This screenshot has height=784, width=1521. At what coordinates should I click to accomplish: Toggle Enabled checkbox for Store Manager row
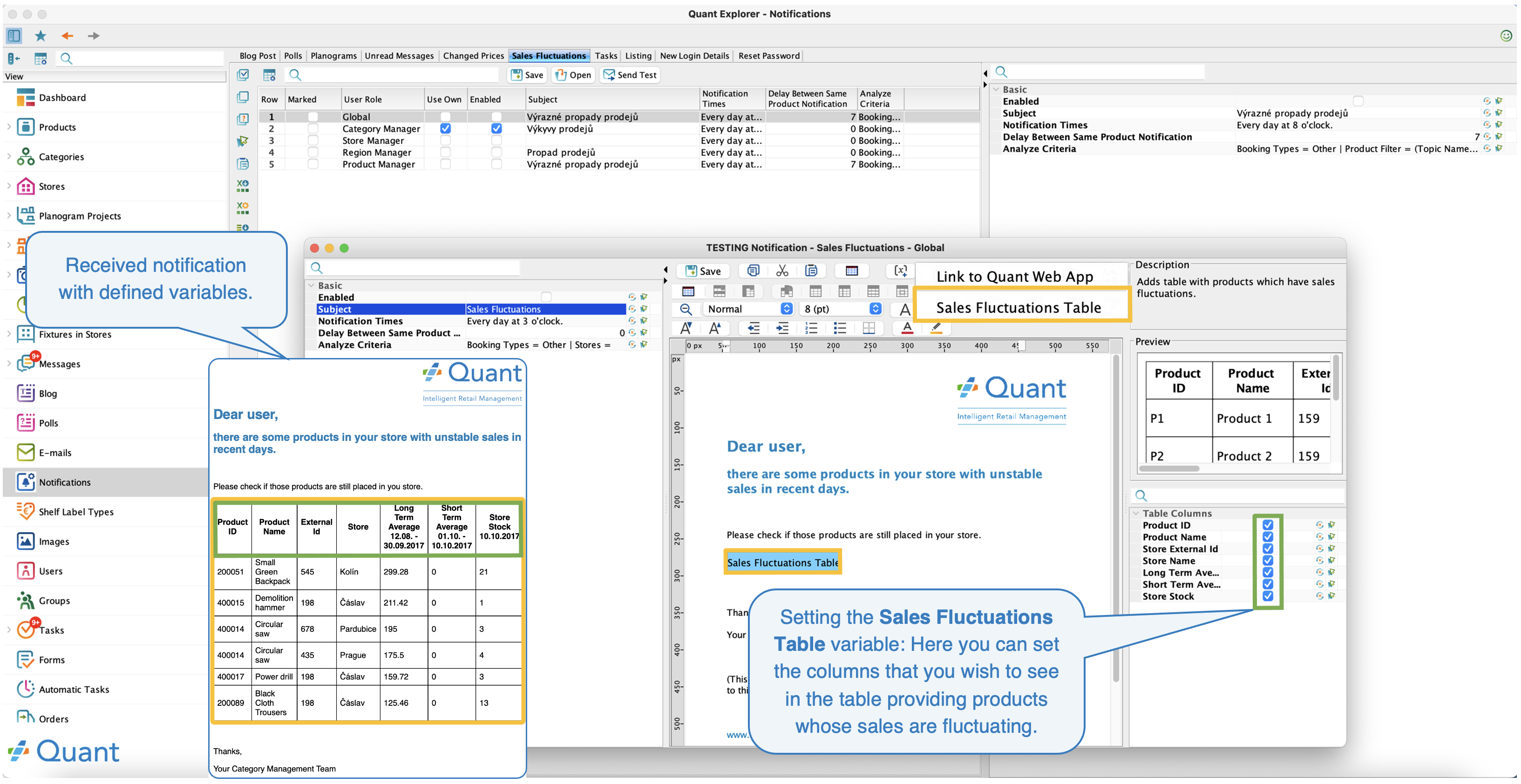click(496, 141)
